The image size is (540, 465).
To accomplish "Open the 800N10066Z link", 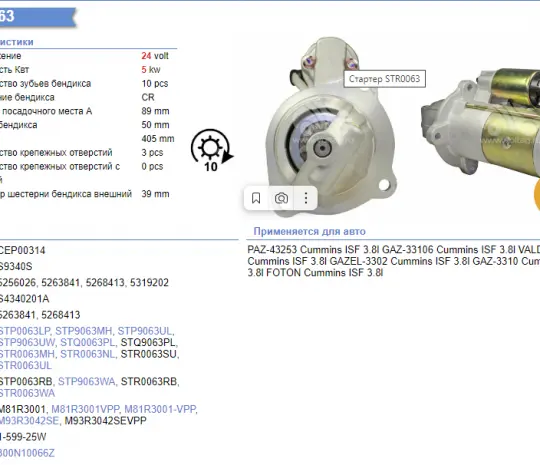I will pos(27,453).
